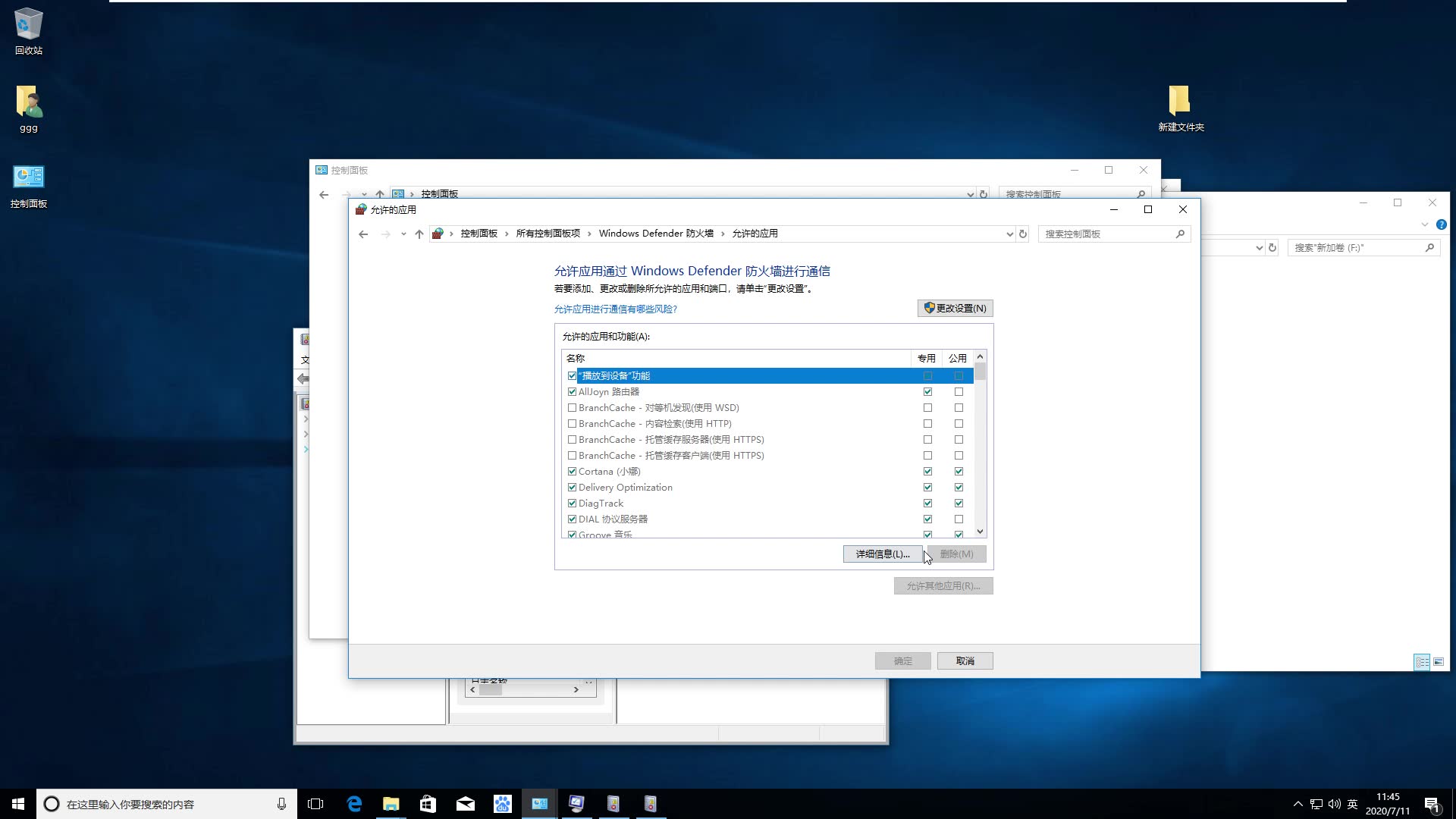Click the 确定 button
Viewport: 1456px width, 819px height.
[902, 661]
